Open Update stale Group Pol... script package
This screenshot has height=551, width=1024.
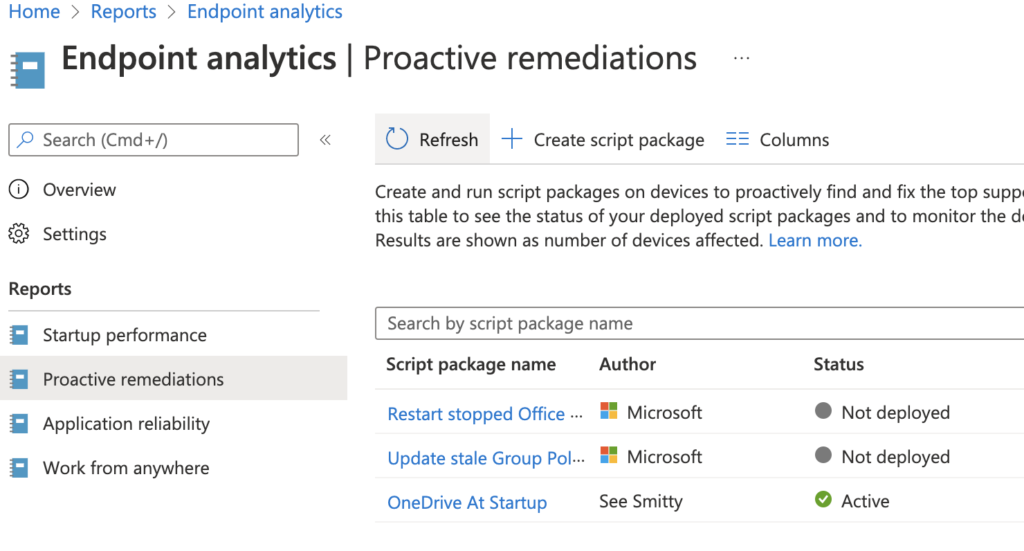point(486,458)
